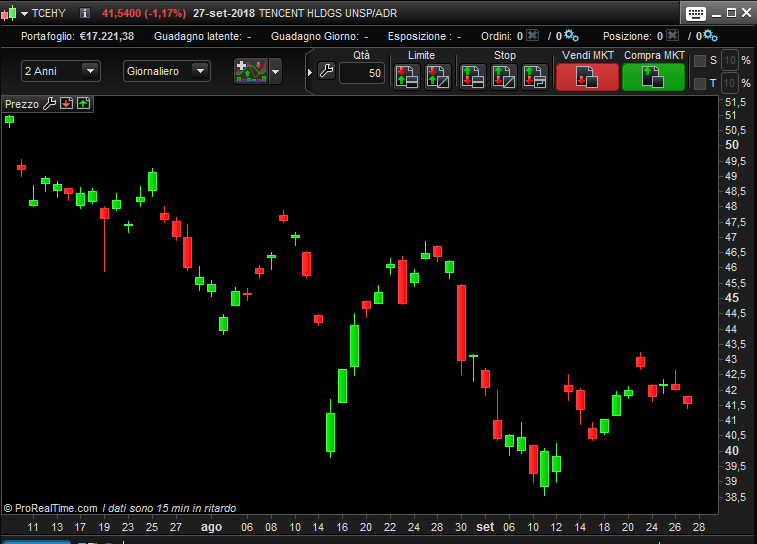Open Prezzo panel wrench settings icon
This screenshot has width=757, height=544.
[49, 103]
